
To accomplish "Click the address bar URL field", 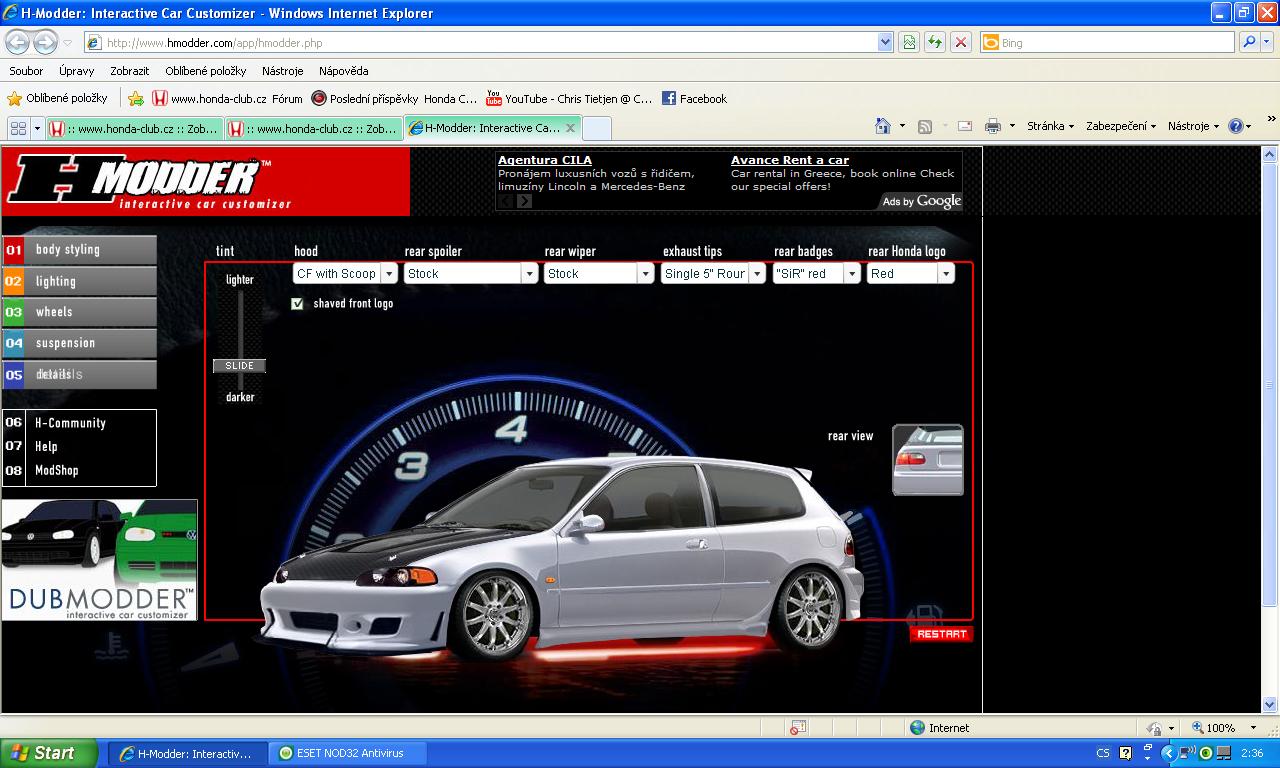I will point(490,42).
